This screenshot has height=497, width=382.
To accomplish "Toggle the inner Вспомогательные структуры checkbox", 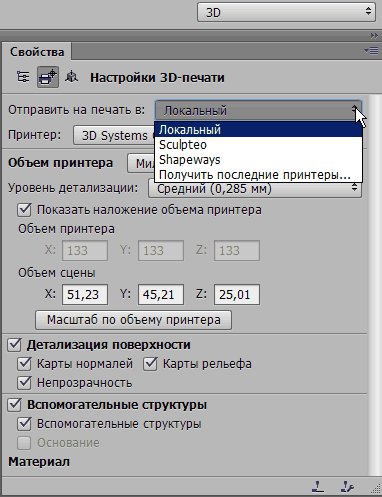I will click(24, 424).
